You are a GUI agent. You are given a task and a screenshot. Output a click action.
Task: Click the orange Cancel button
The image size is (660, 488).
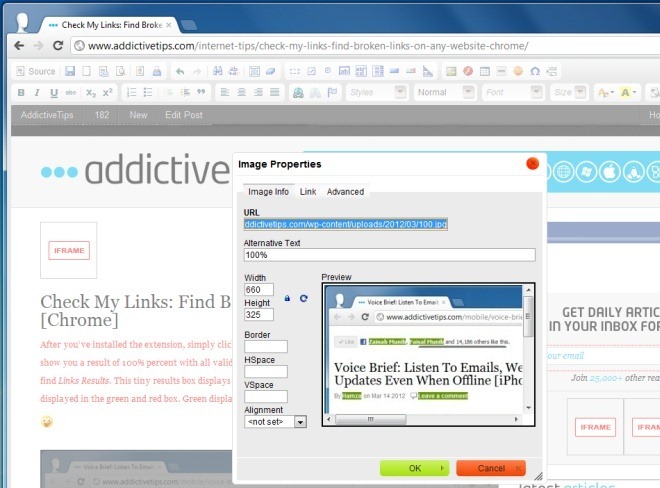click(491, 468)
